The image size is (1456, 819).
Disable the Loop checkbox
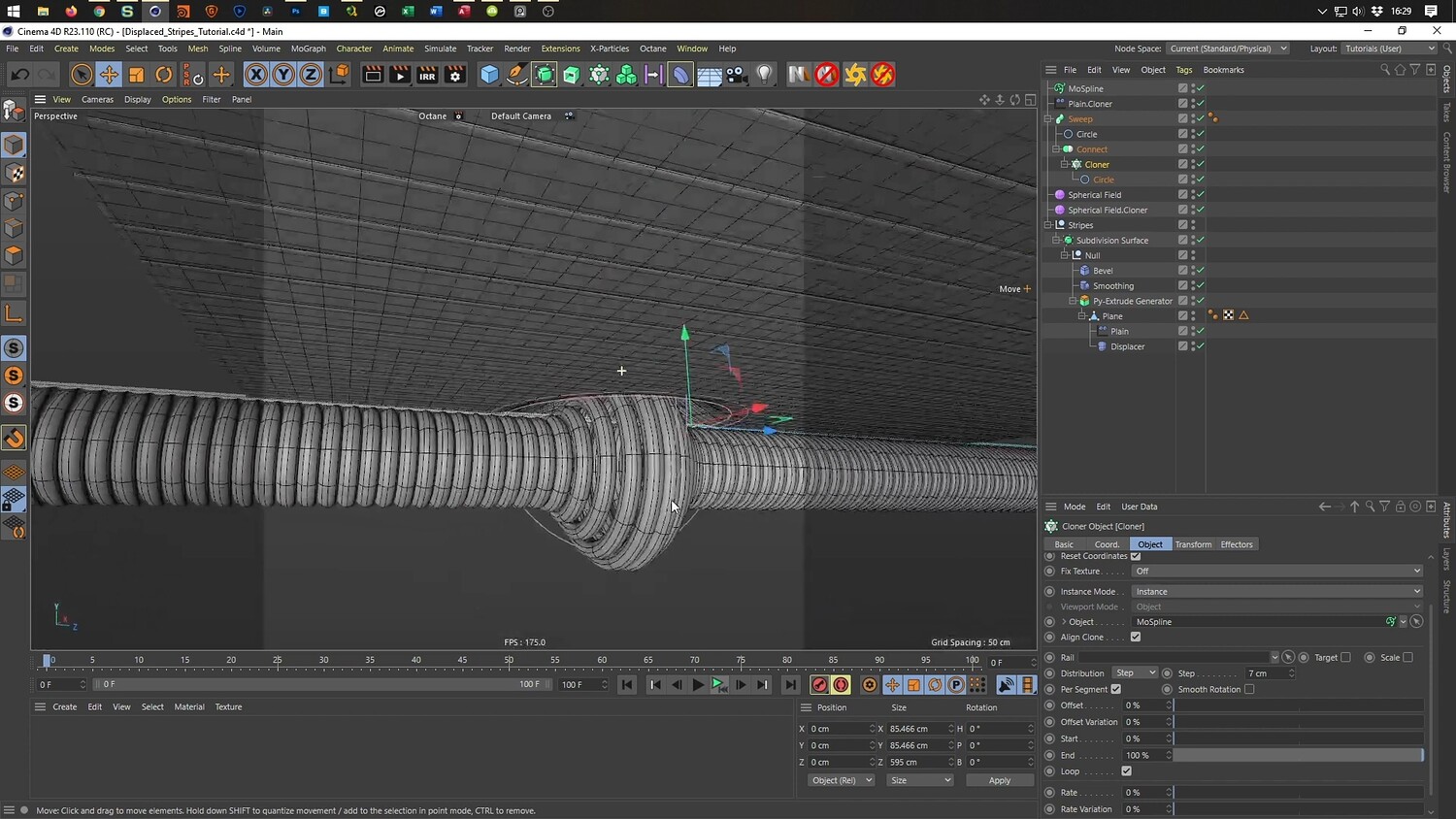pos(1126,771)
